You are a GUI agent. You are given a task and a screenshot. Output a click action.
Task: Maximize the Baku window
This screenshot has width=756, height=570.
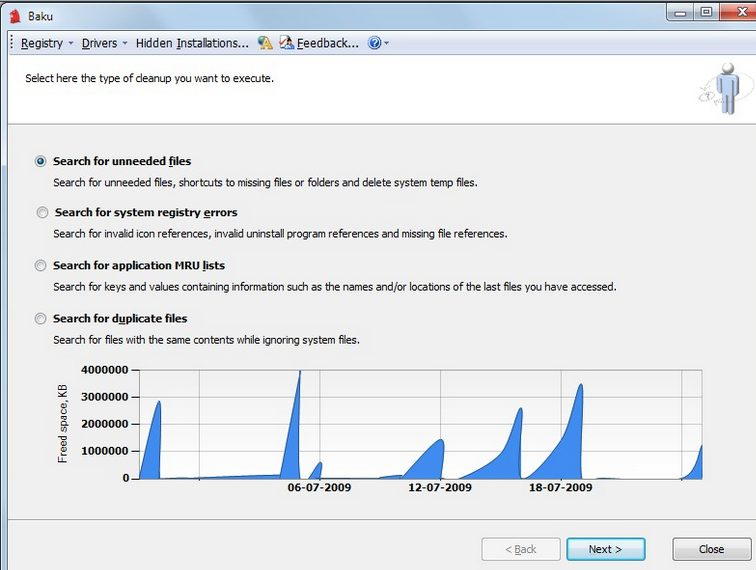tap(706, 12)
